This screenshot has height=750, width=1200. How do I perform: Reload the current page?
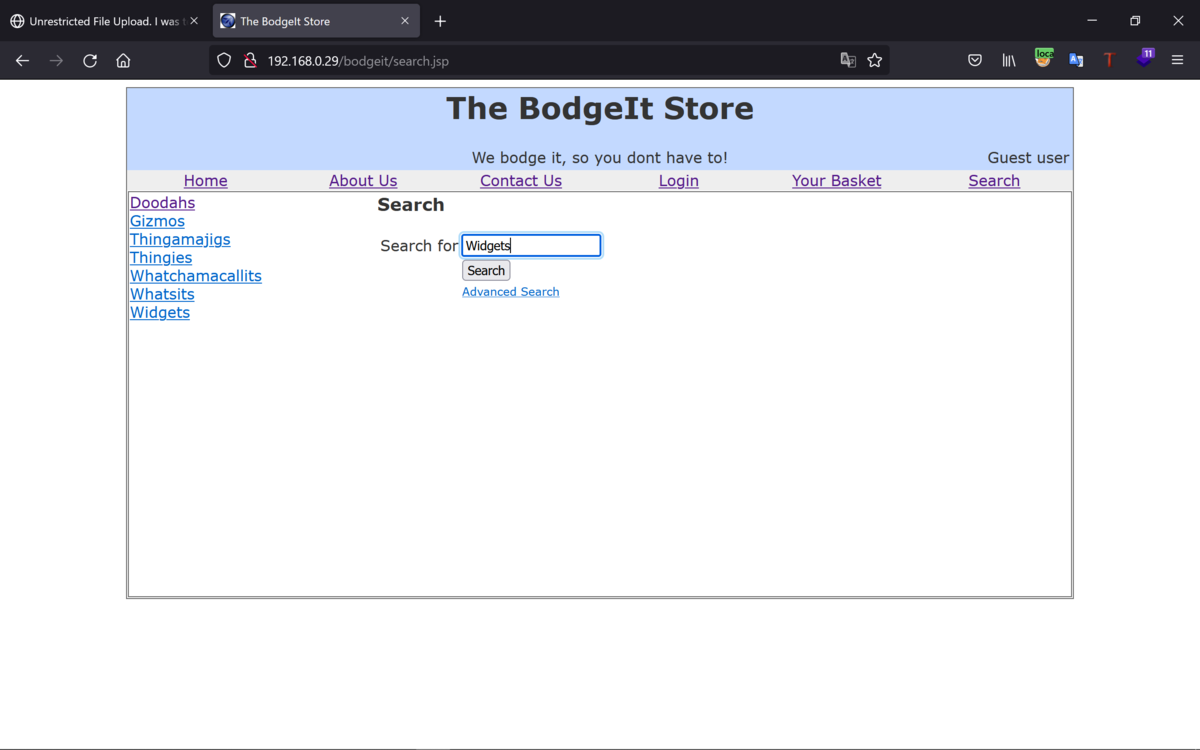click(x=90, y=61)
